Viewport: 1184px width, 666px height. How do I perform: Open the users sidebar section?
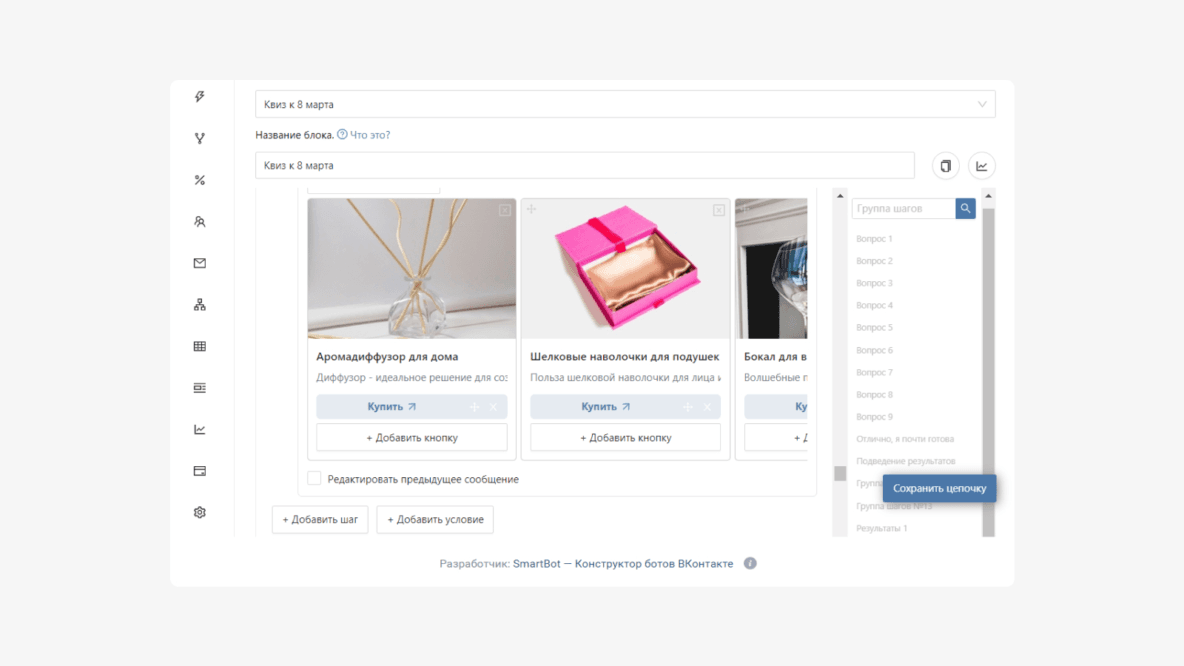(199, 221)
